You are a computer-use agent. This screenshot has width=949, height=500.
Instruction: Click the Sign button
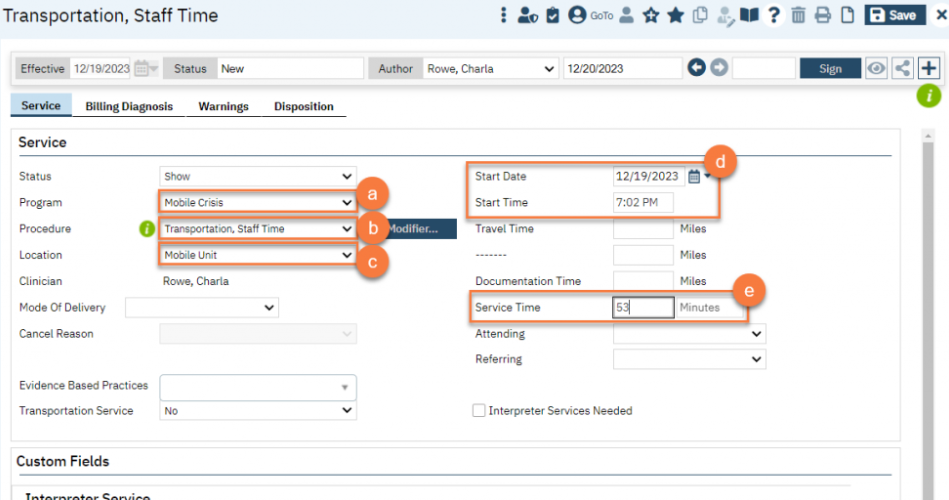[x=830, y=68]
